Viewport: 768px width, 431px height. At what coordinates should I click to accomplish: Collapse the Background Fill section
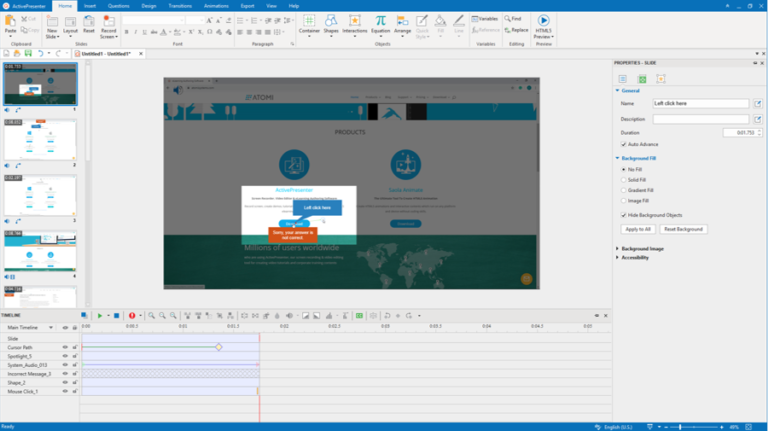[x=617, y=158]
